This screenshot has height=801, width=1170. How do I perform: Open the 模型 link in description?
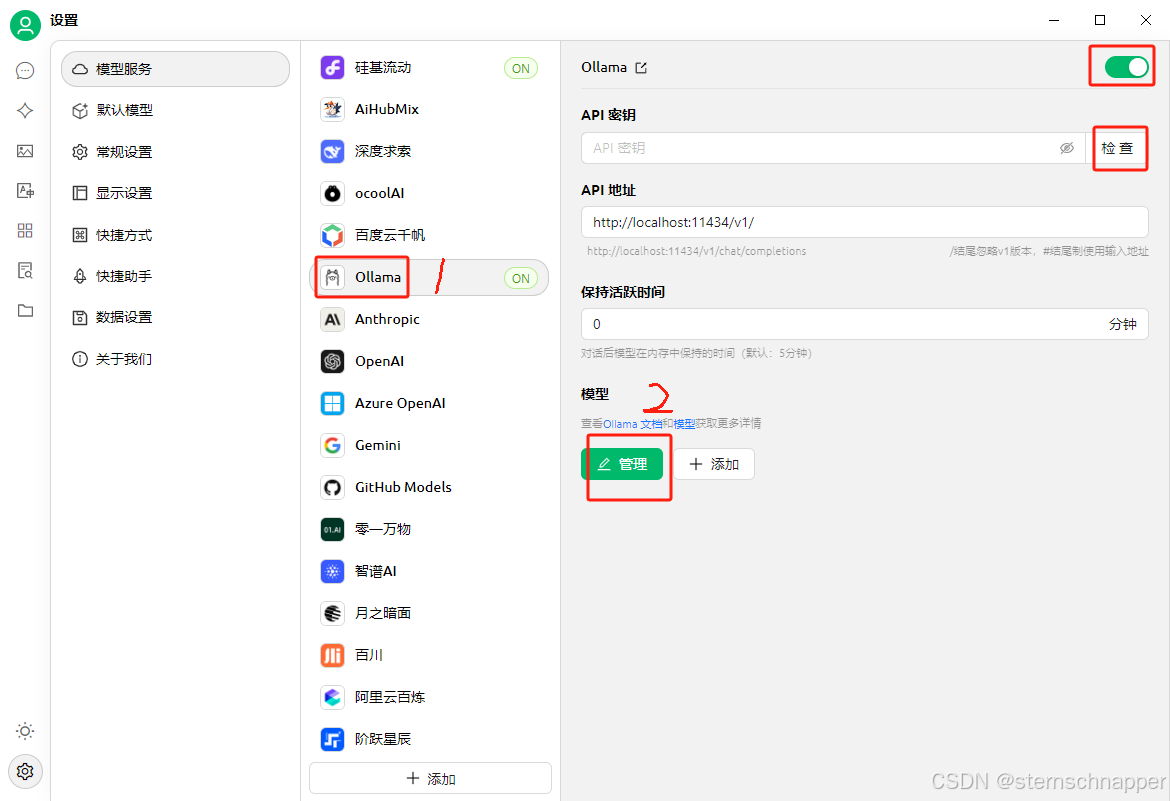coord(684,423)
